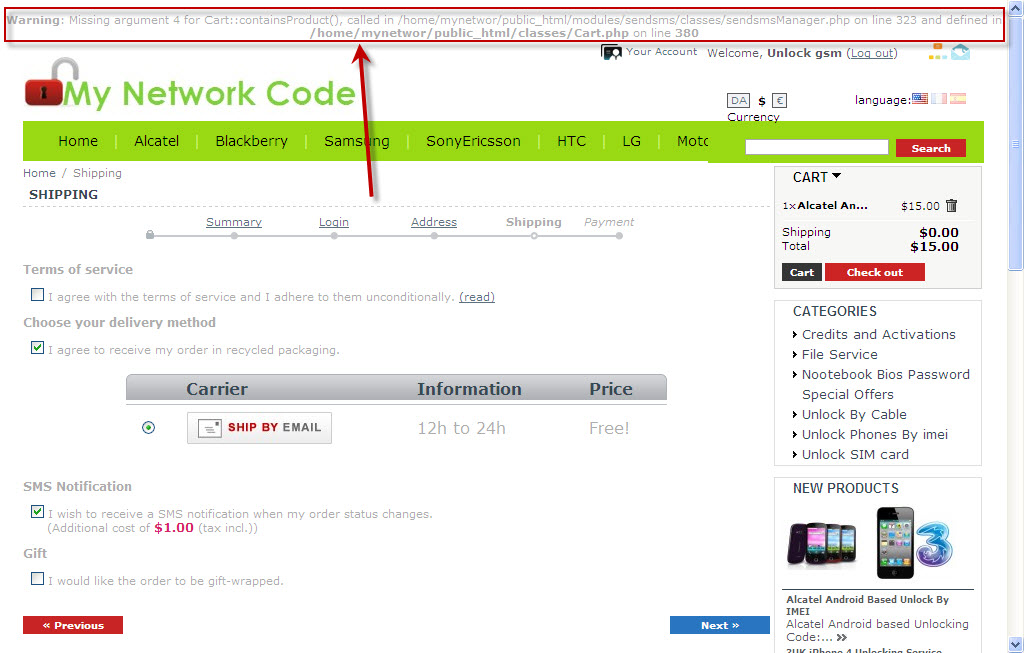Click the Log out link
The width and height of the screenshot is (1024, 653).
coord(872,53)
